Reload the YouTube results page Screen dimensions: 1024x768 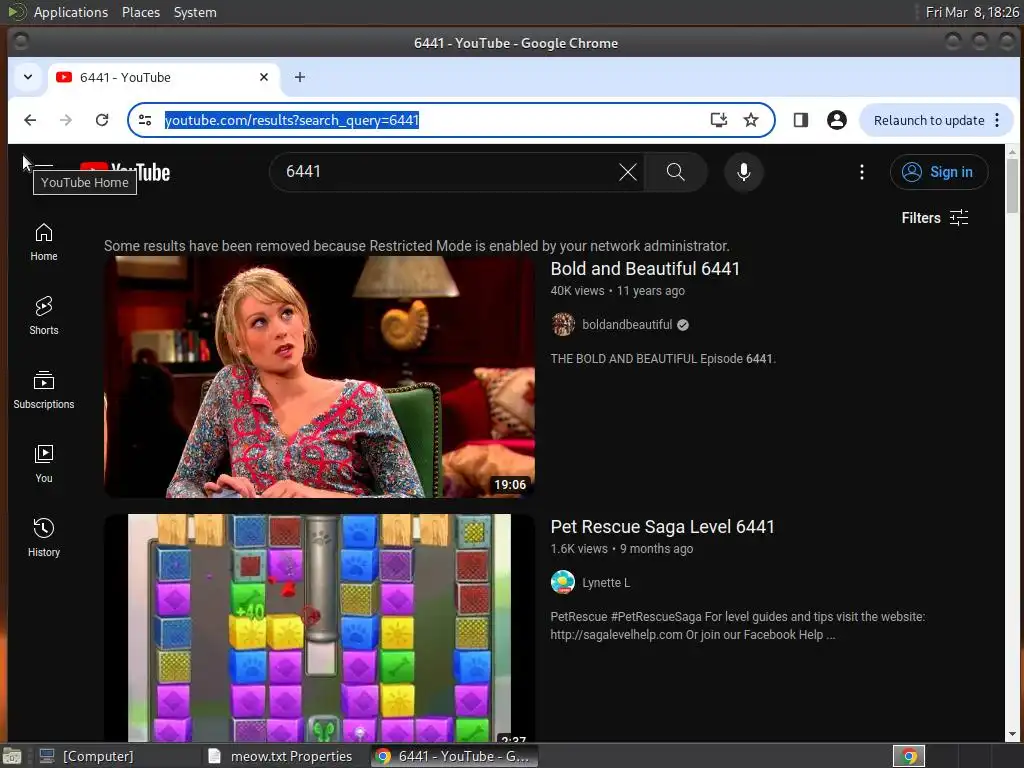pos(102,120)
